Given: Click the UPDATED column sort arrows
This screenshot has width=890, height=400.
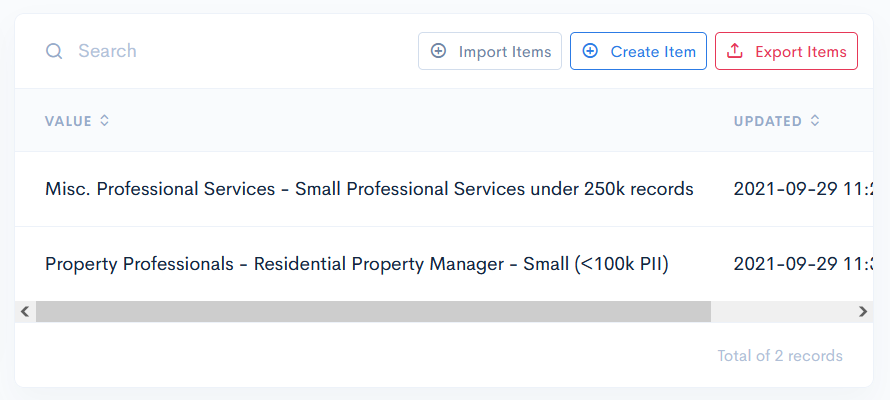Looking at the screenshot, I should 815,121.
